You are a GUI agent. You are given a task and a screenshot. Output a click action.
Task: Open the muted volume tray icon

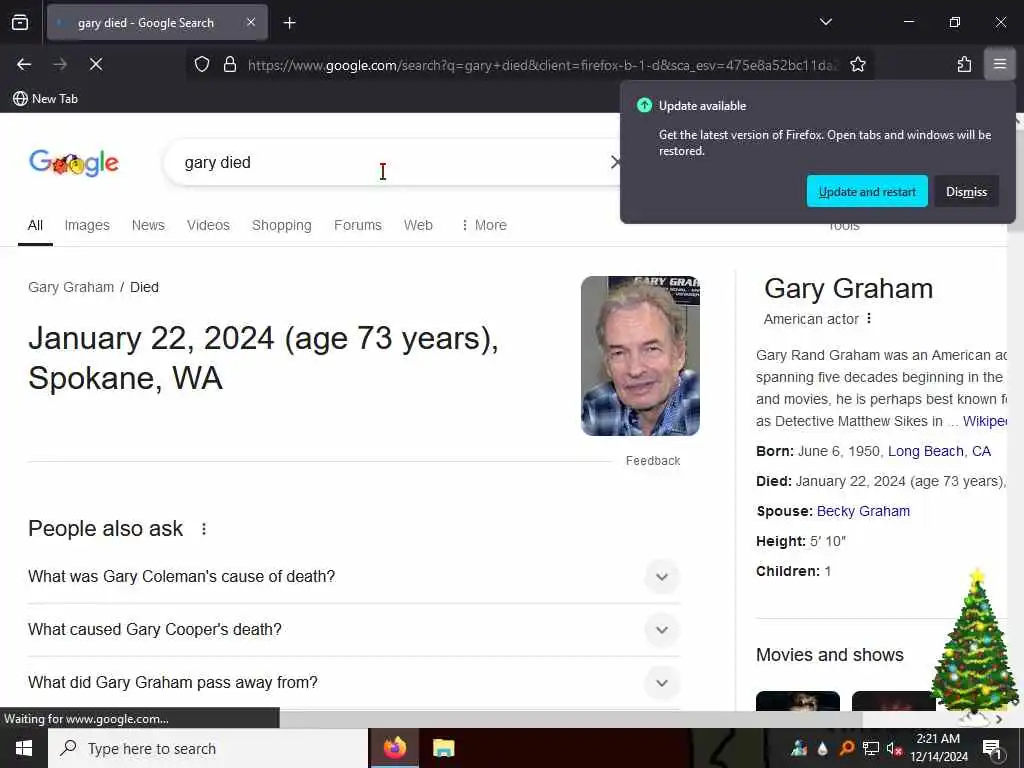894,748
